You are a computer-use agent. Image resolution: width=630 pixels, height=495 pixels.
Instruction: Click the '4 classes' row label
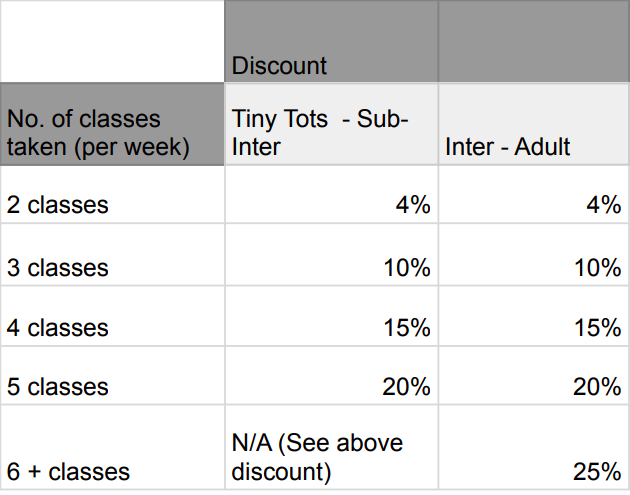[x=112, y=316]
